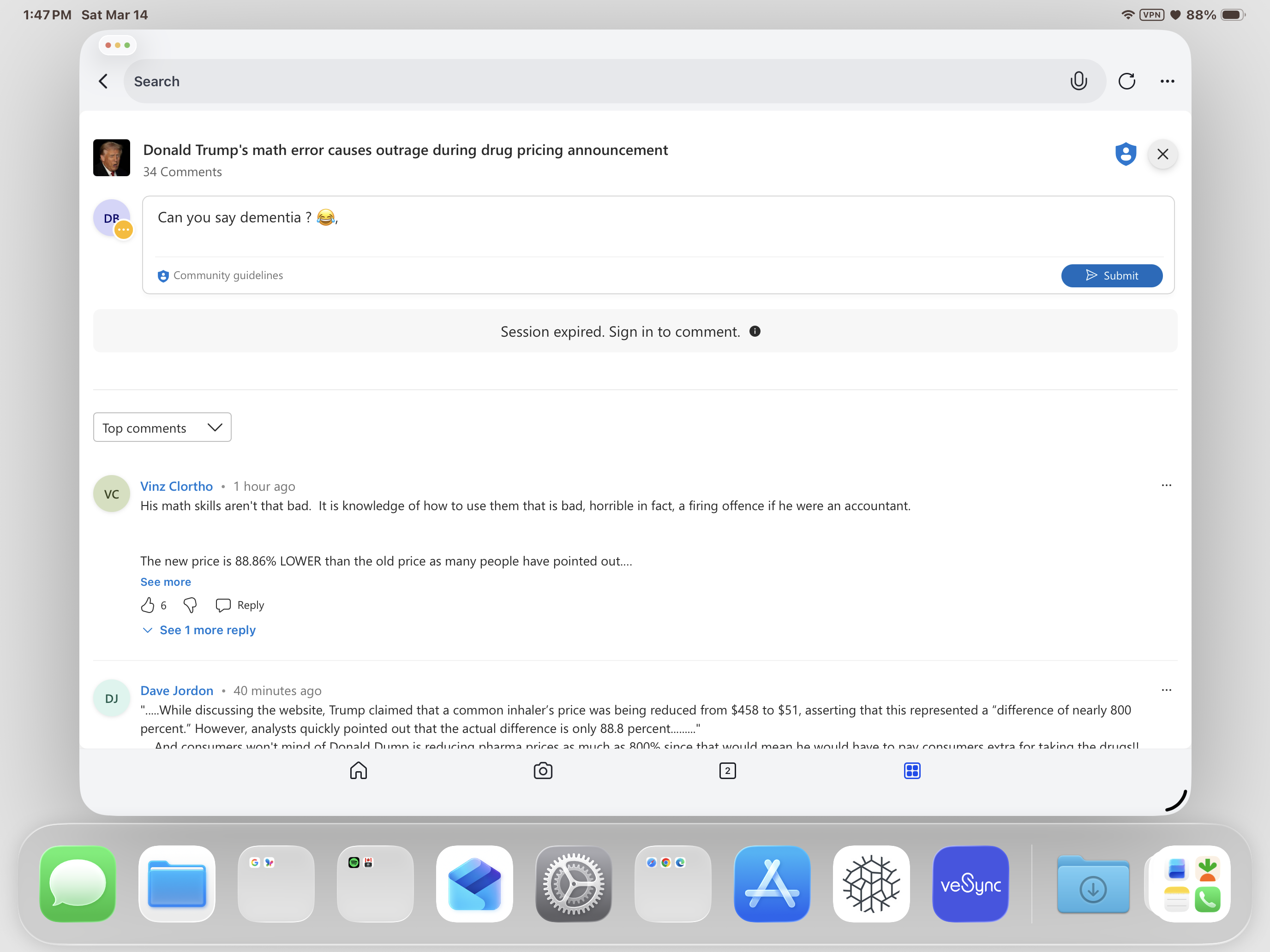Tap the camera icon in bottom bar

tap(543, 770)
